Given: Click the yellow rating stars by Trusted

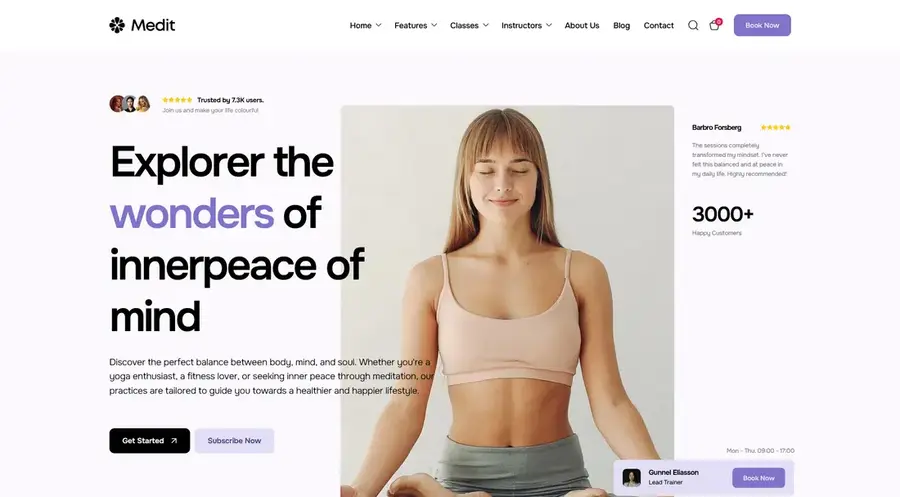Looking at the screenshot, I should coord(177,100).
